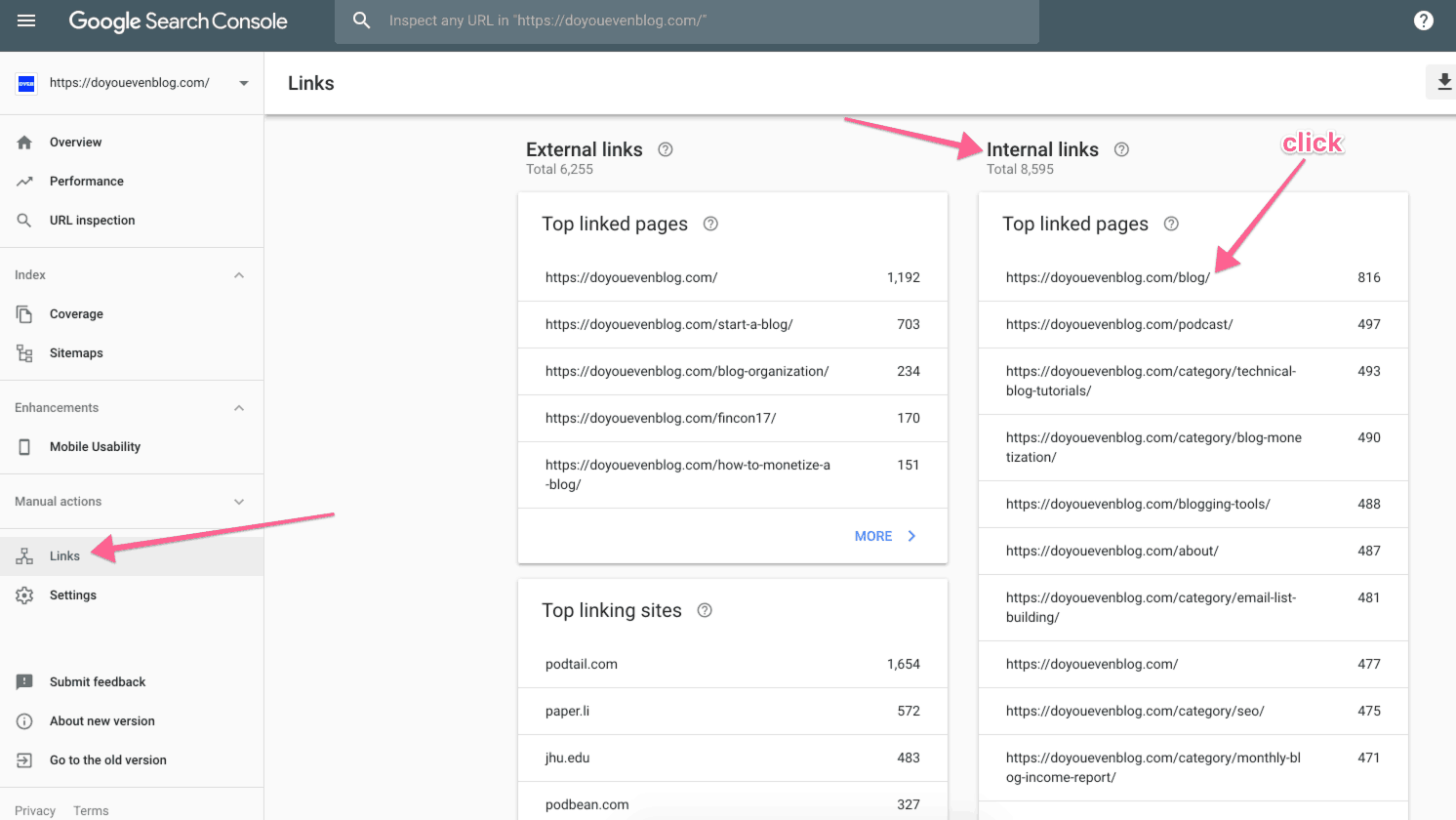Screen dimensions: 1456x820
Task: Open the Sitemaps page
Action: [132, 353]
